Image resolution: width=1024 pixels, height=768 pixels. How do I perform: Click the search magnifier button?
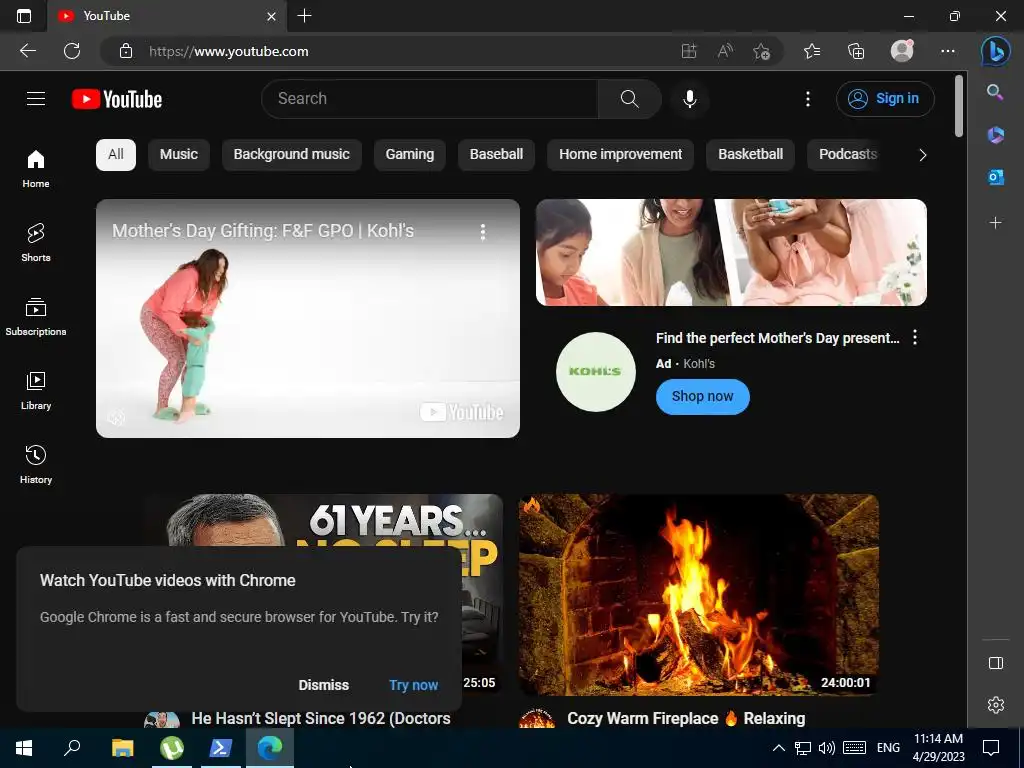(630, 99)
